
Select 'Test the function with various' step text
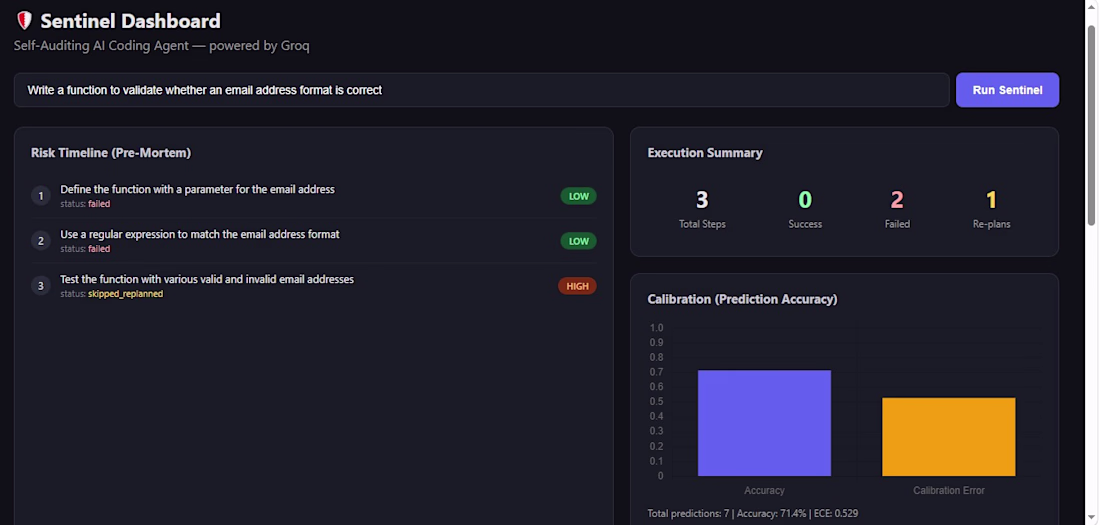207,279
